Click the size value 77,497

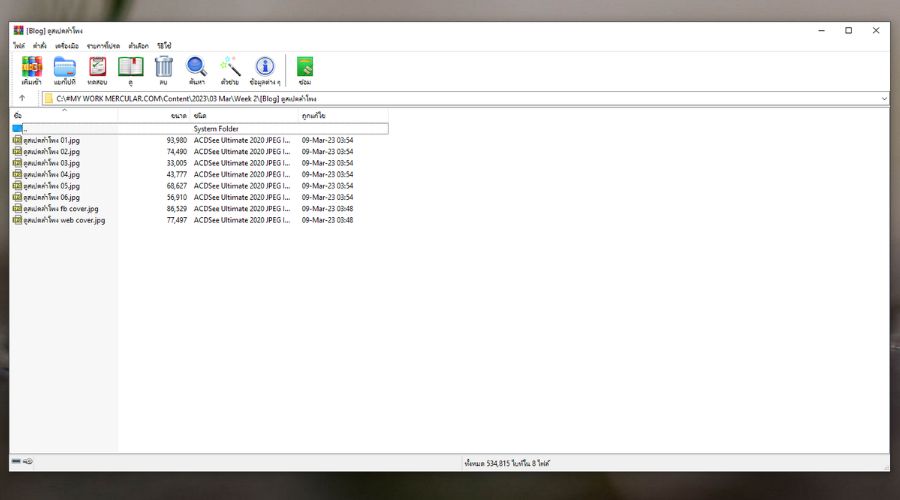pyautogui.click(x=177, y=220)
